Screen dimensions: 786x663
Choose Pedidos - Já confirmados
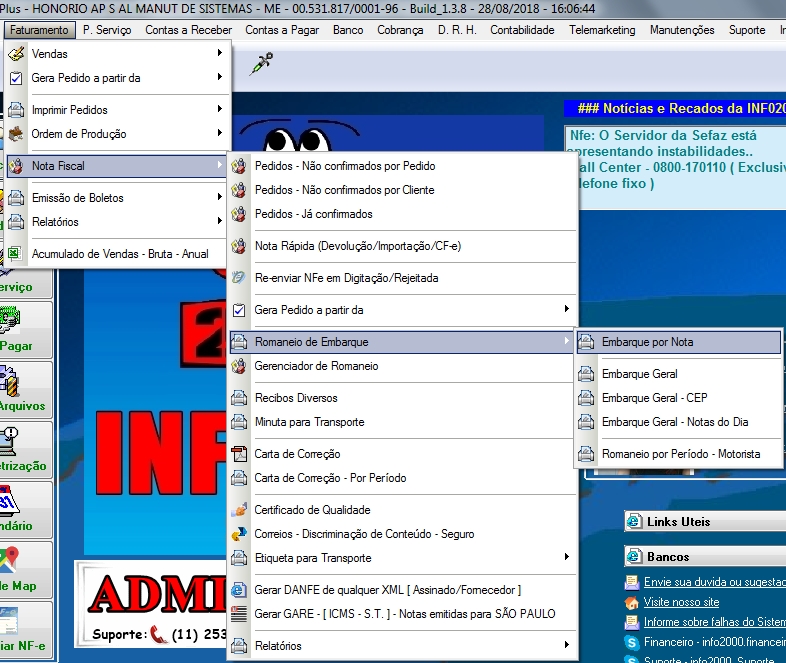tap(313, 214)
